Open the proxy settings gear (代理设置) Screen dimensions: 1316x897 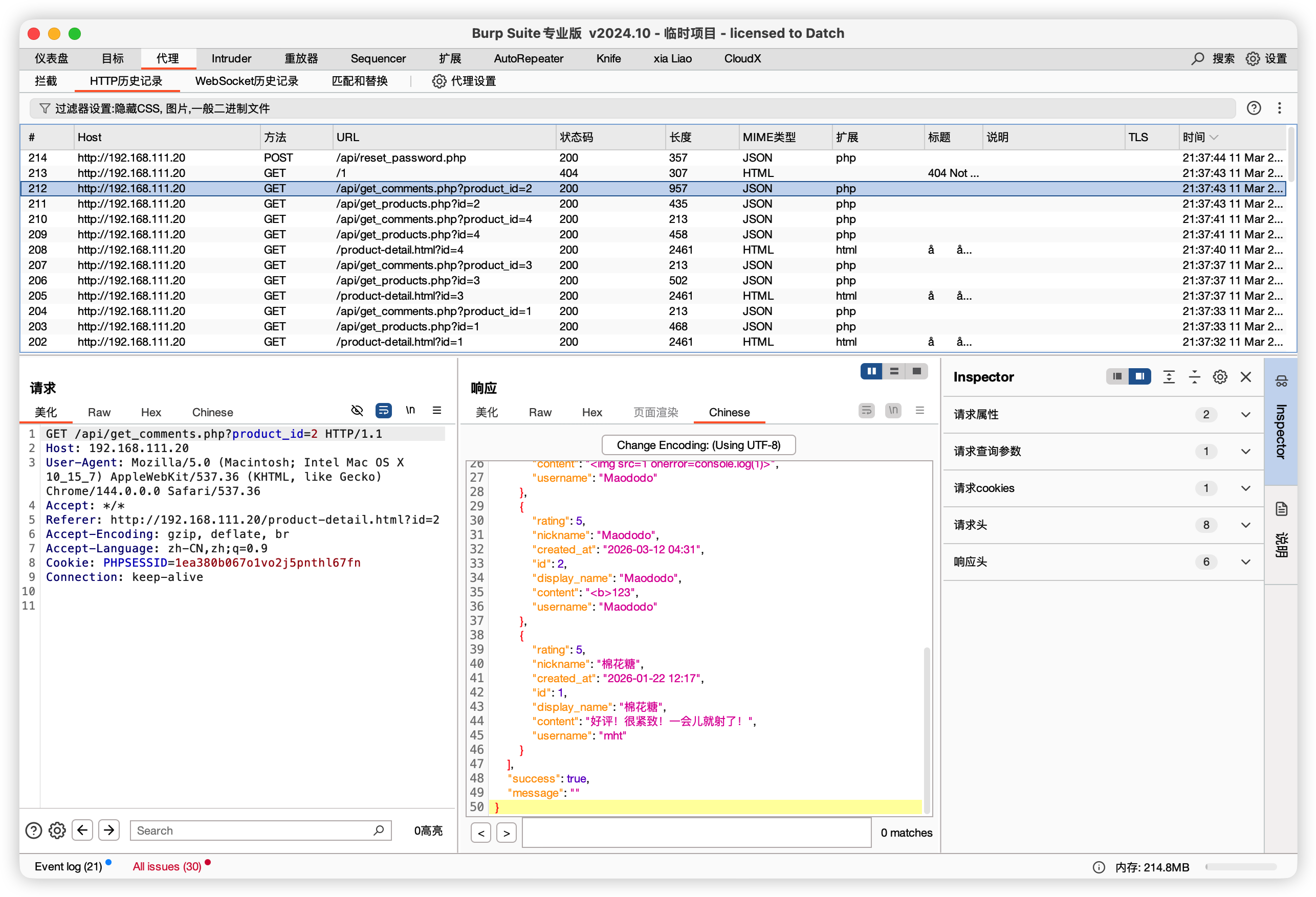pos(439,81)
